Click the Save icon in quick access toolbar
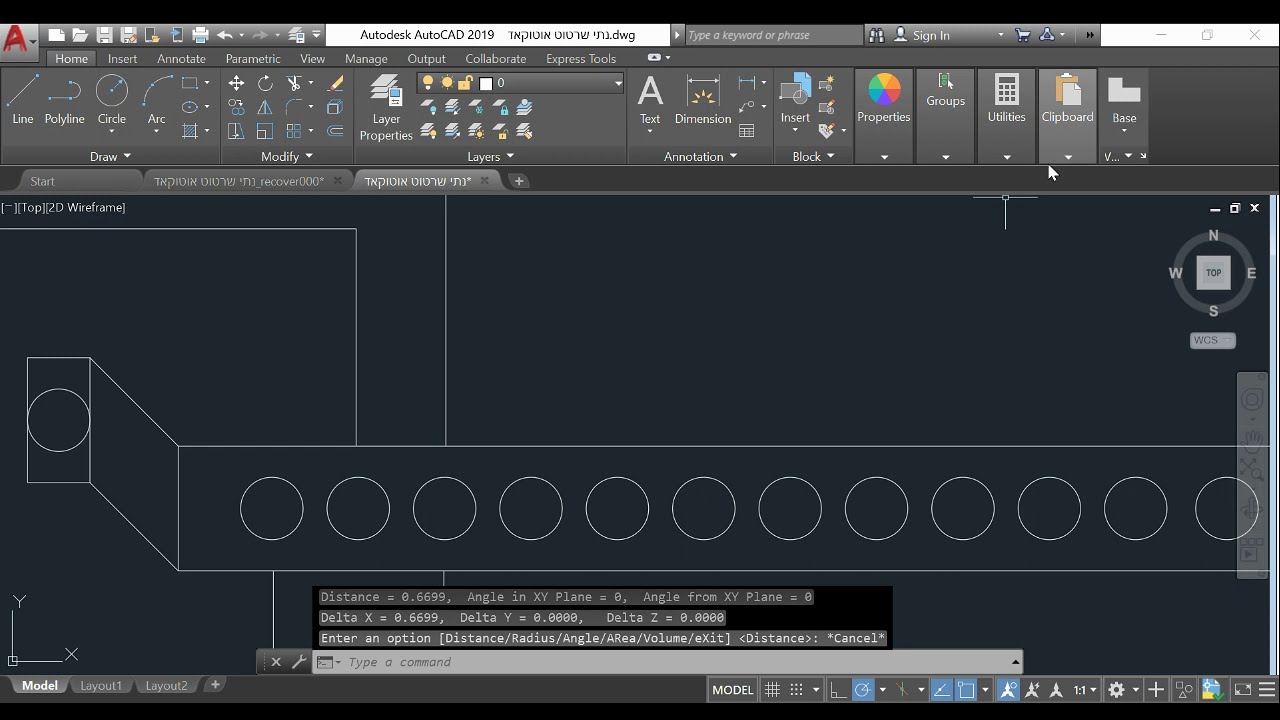The image size is (1280, 720). click(104, 35)
